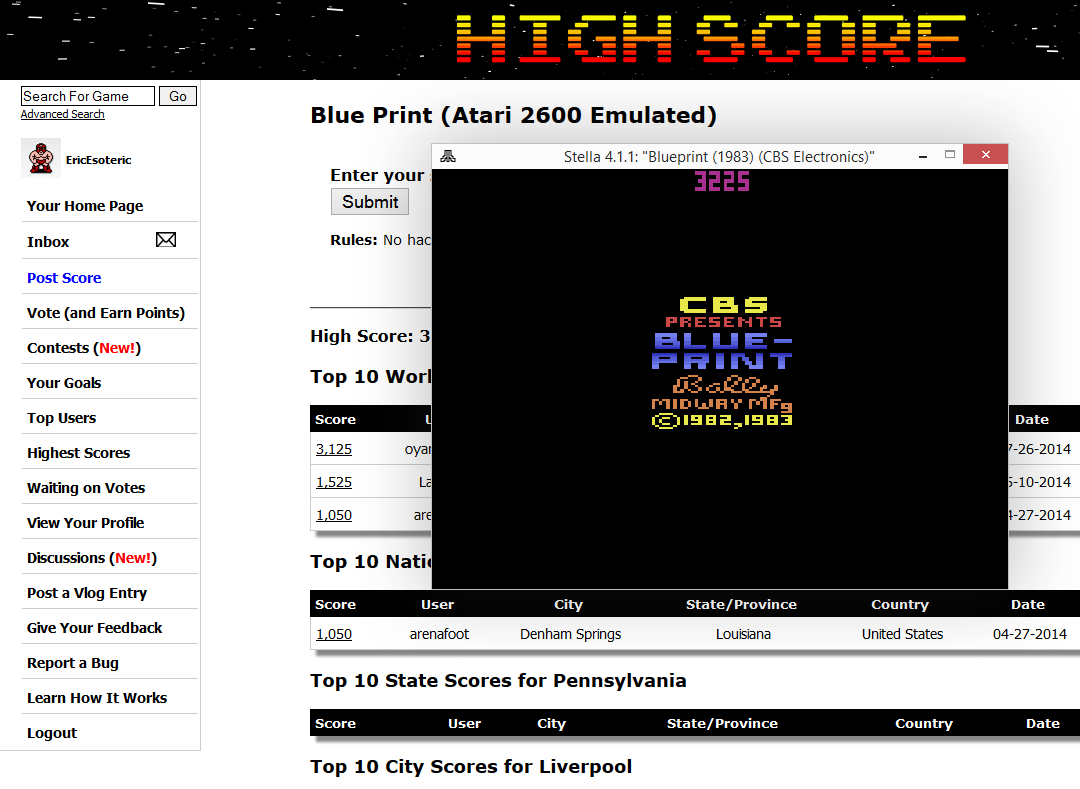Click the HIGH SCORE banner logo
The height and width of the screenshot is (789, 1080).
coord(711,39)
